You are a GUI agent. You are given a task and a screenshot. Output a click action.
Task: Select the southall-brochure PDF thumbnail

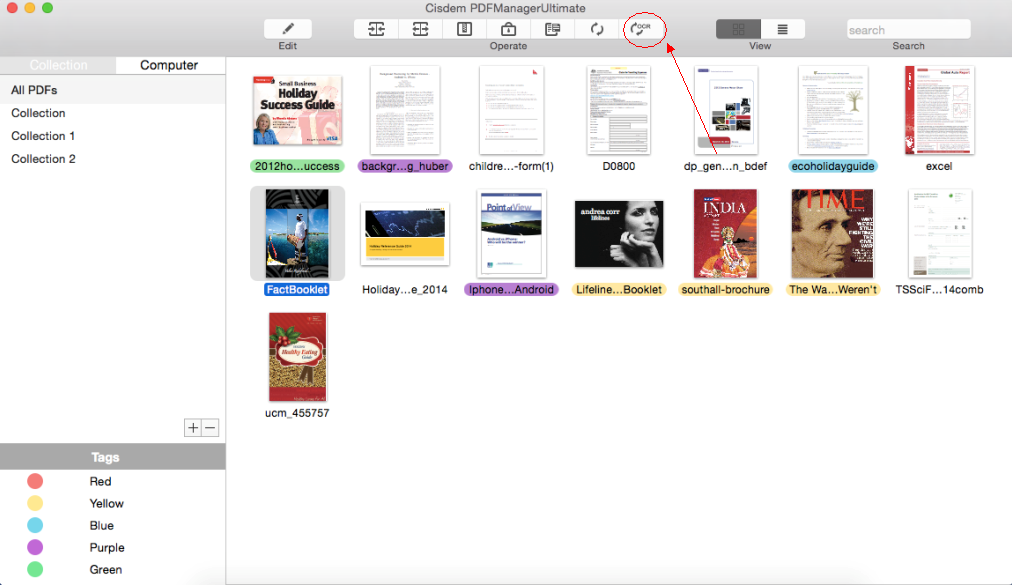pos(725,234)
